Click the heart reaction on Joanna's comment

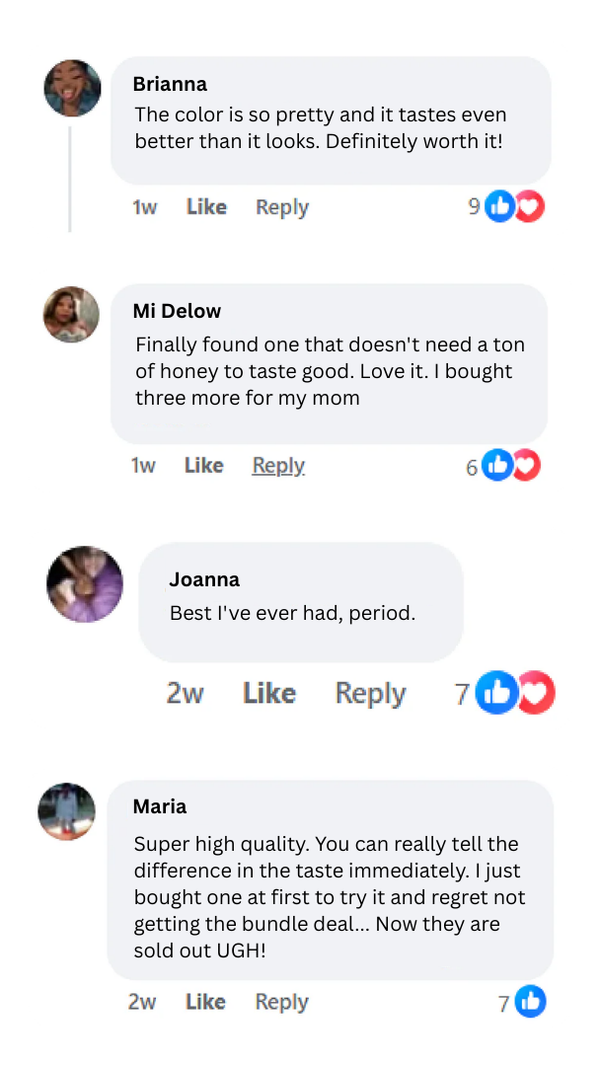point(537,693)
